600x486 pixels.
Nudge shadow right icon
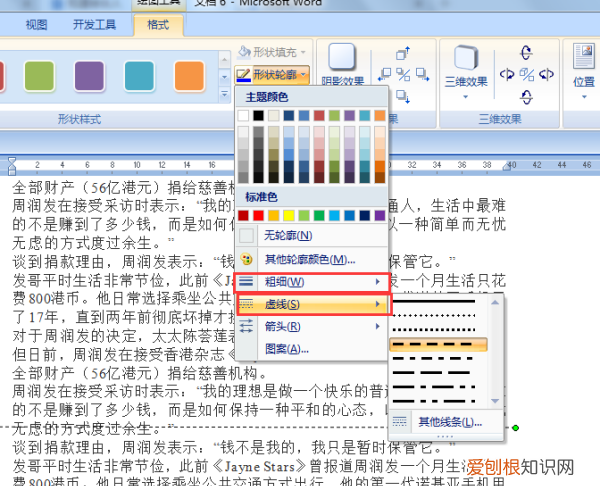tap(422, 74)
